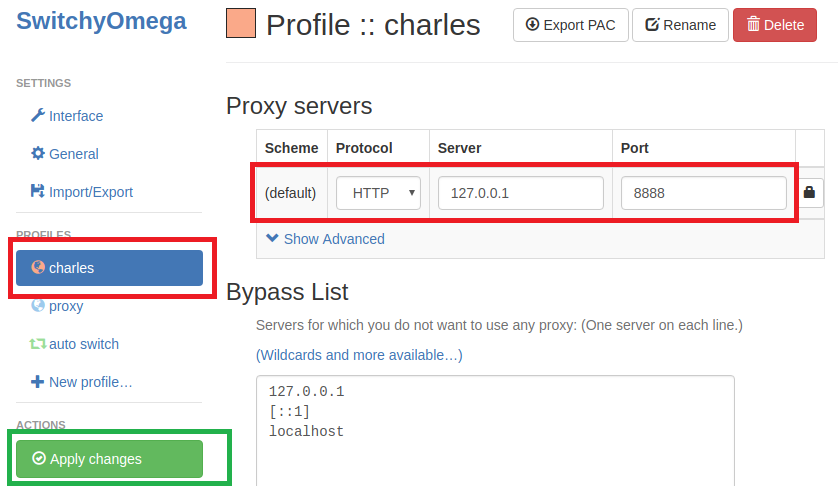Click inside the Bypass List text area
Screen dimensions: 838x486
click(x=495, y=431)
